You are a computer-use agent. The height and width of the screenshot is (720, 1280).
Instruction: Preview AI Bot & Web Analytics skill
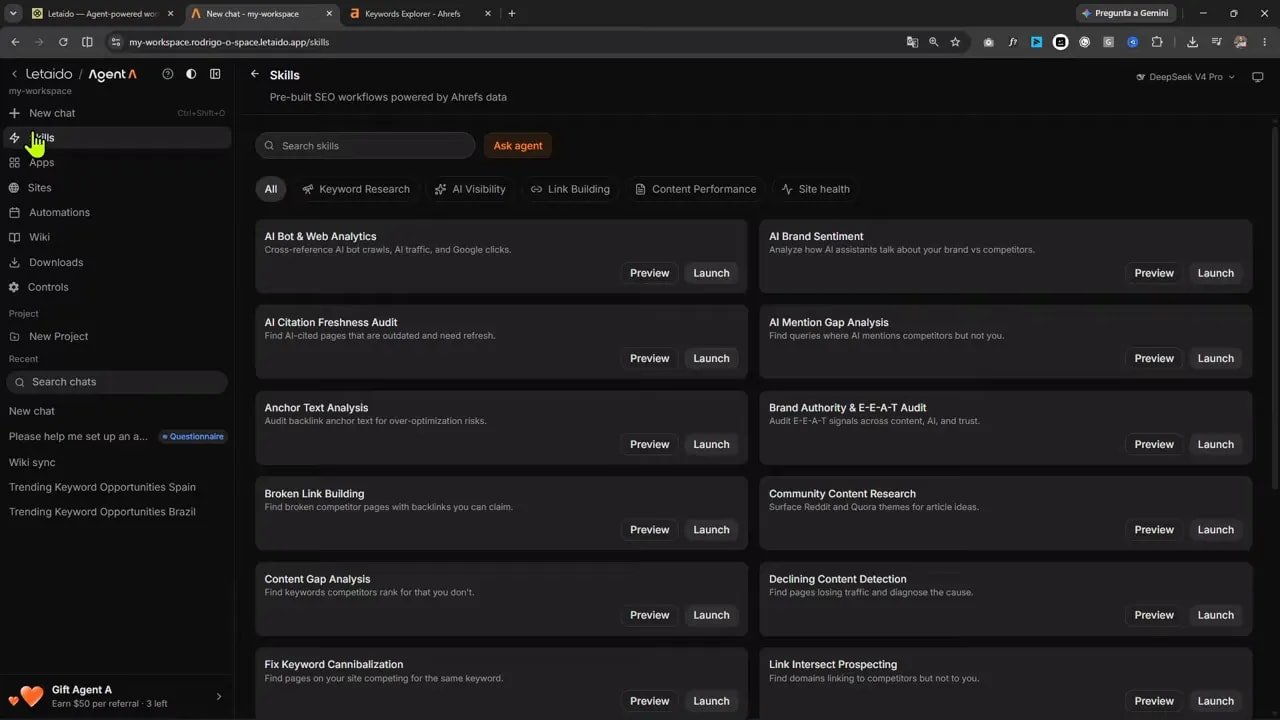point(650,273)
